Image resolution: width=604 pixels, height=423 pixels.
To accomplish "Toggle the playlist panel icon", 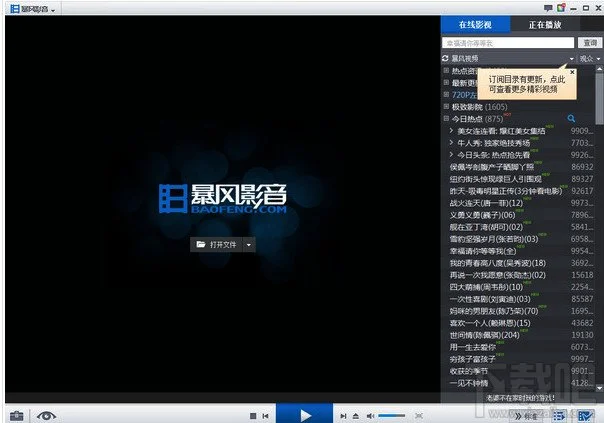I will pyautogui.click(x=559, y=416).
